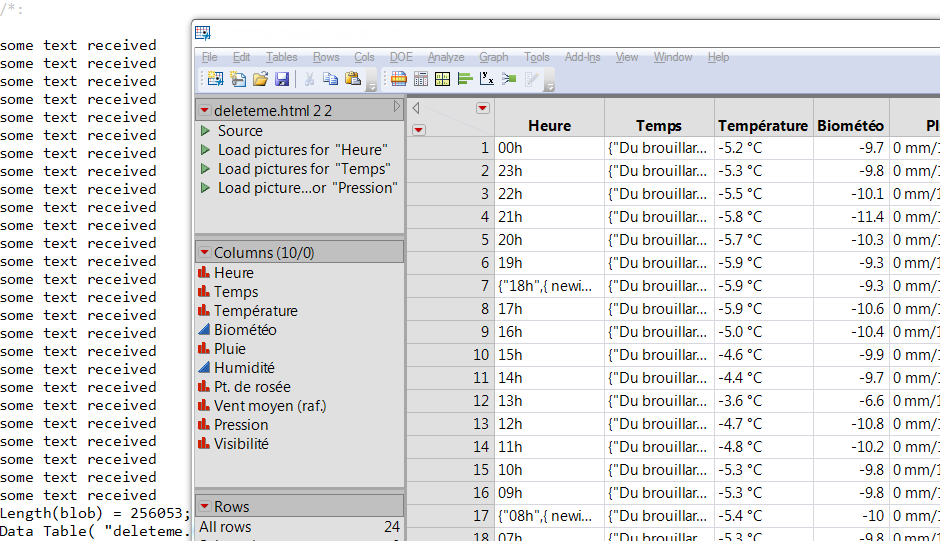This screenshot has width=940, height=541.
Task: Open the Analyze menu
Action: pyautogui.click(x=446, y=57)
